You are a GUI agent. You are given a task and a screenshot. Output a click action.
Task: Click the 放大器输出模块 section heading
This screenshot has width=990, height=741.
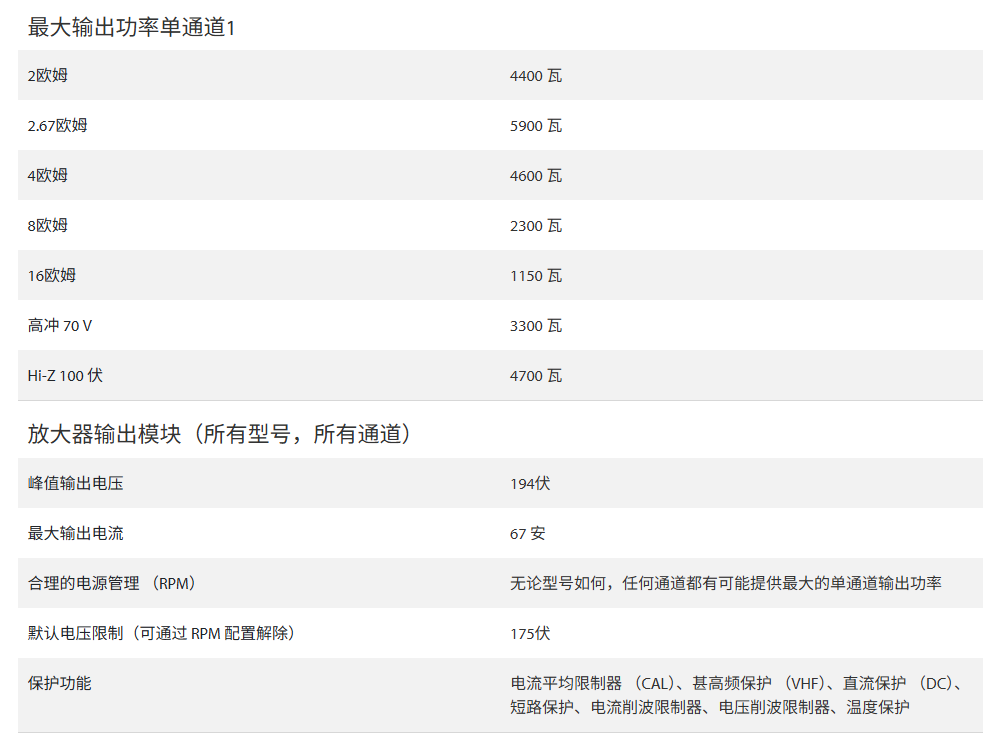click(x=220, y=434)
